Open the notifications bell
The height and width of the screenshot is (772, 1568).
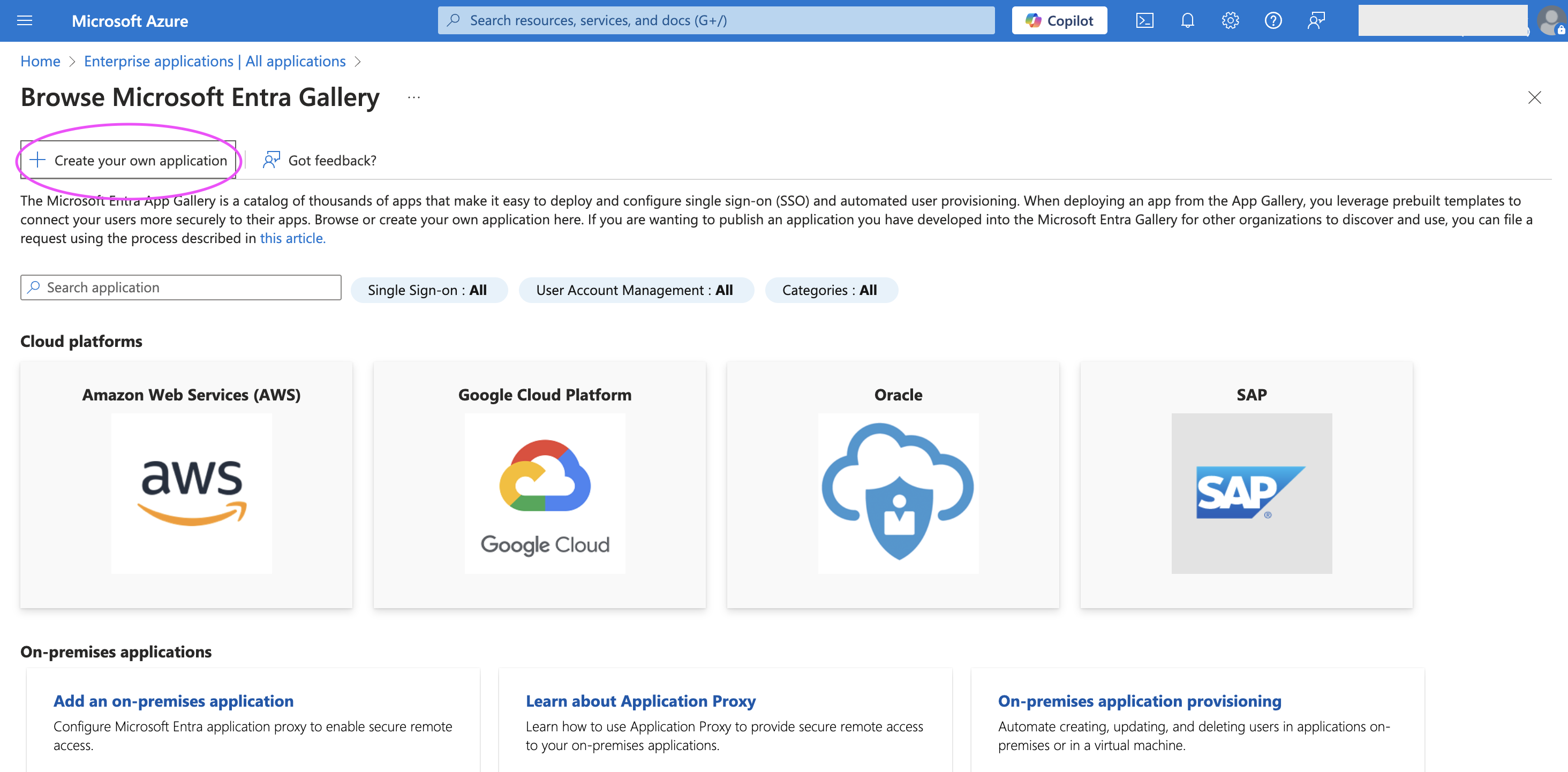[x=1187, y=21]
